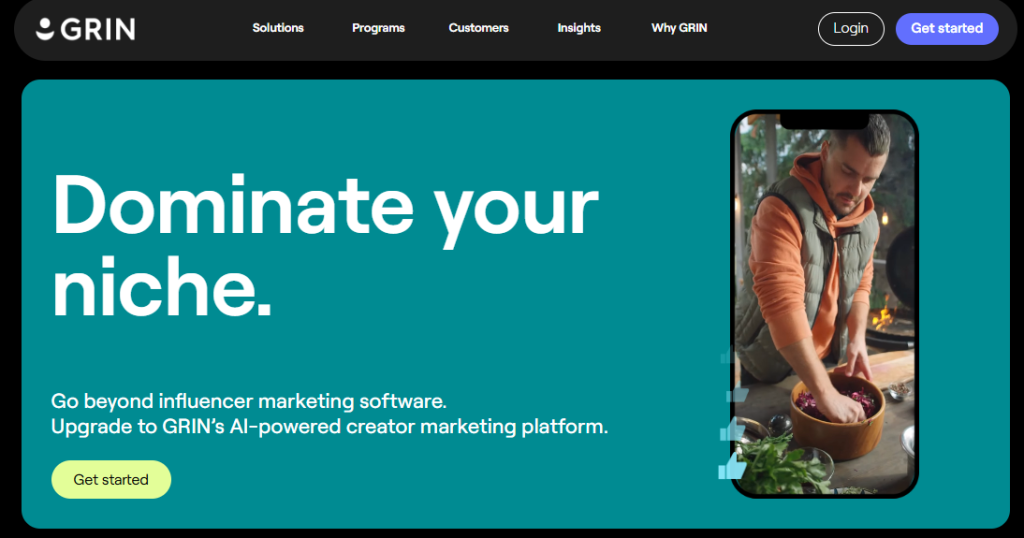This screenshot has height=538, width=1024.
Task: Click the black notch on phone mockup
Action: tap(824, 120)
